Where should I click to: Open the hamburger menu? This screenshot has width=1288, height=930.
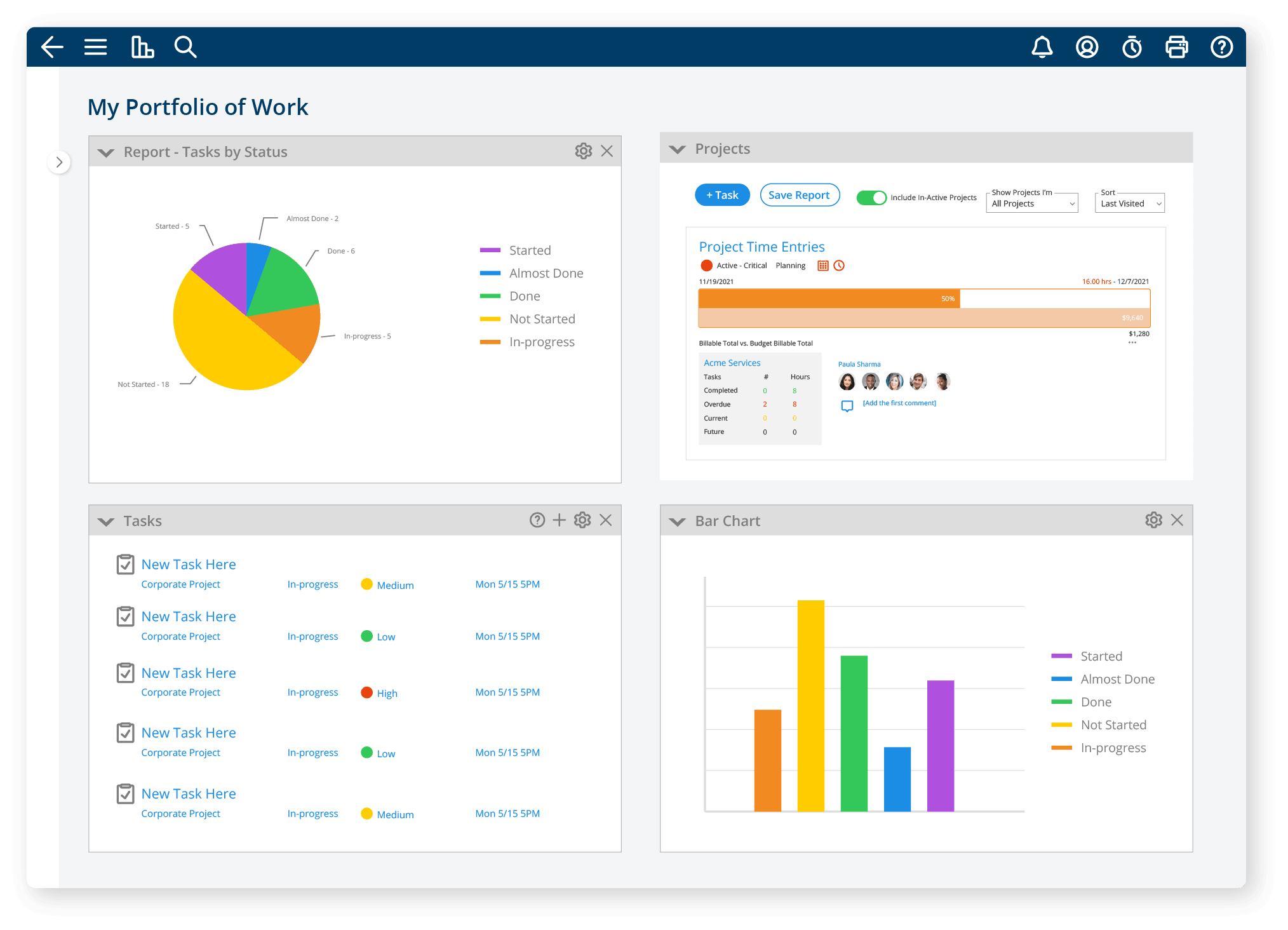[95, 47]
